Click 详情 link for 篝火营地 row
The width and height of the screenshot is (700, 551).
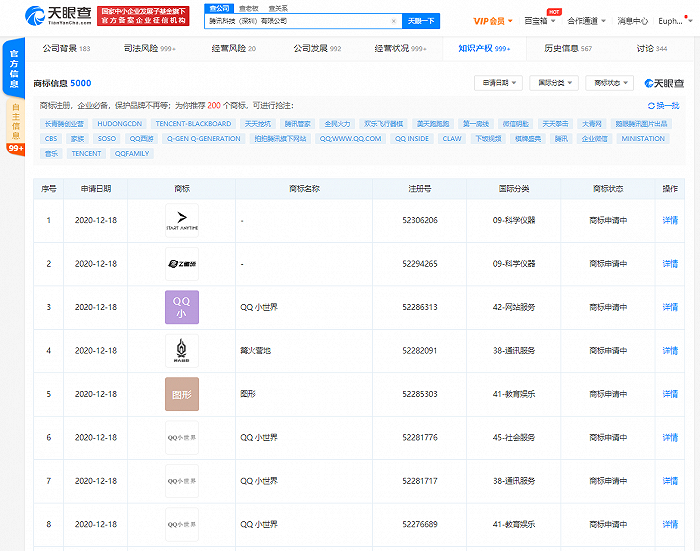click(670, 351)
